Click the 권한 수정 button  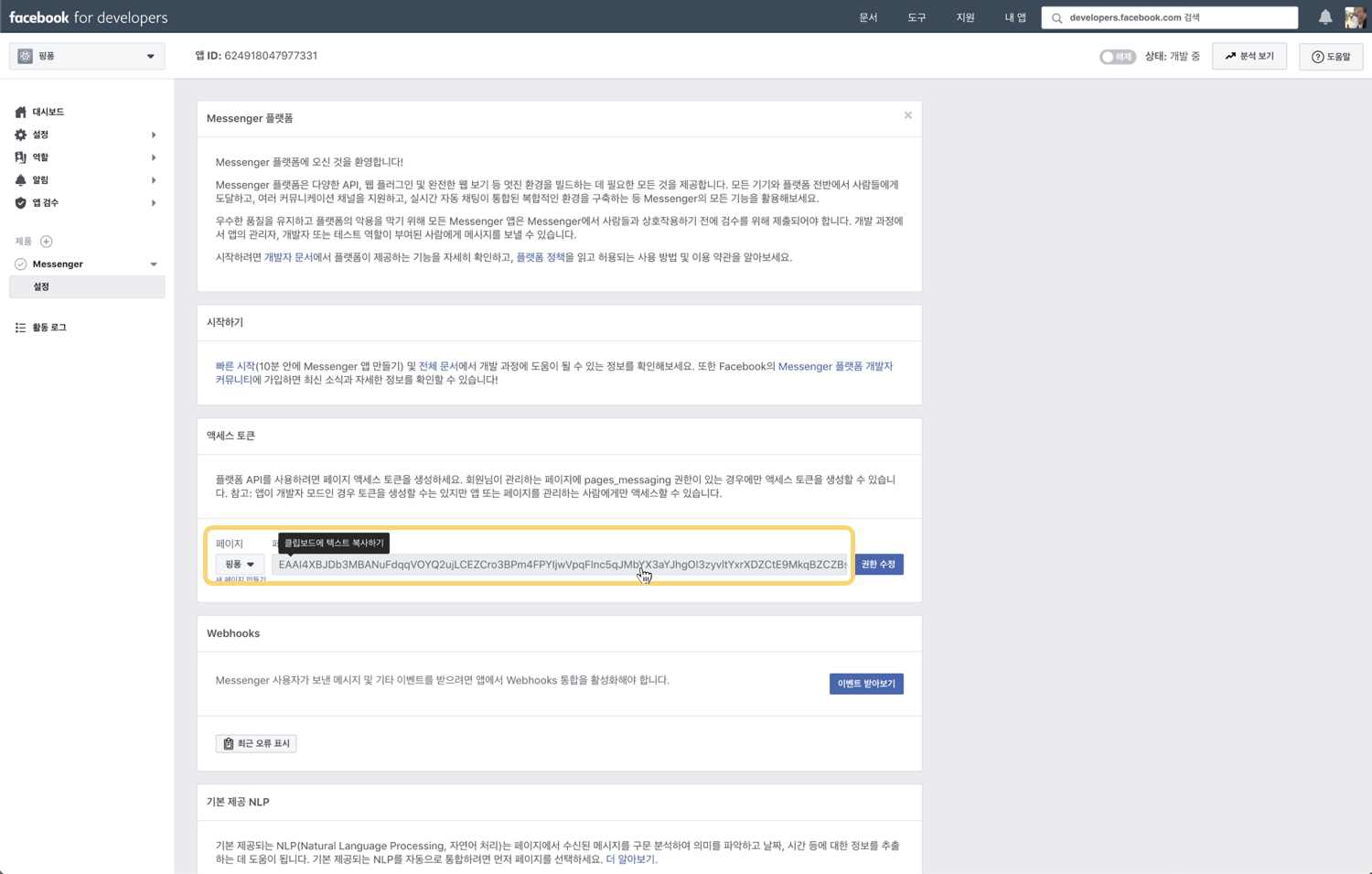(x=878, y=565)
